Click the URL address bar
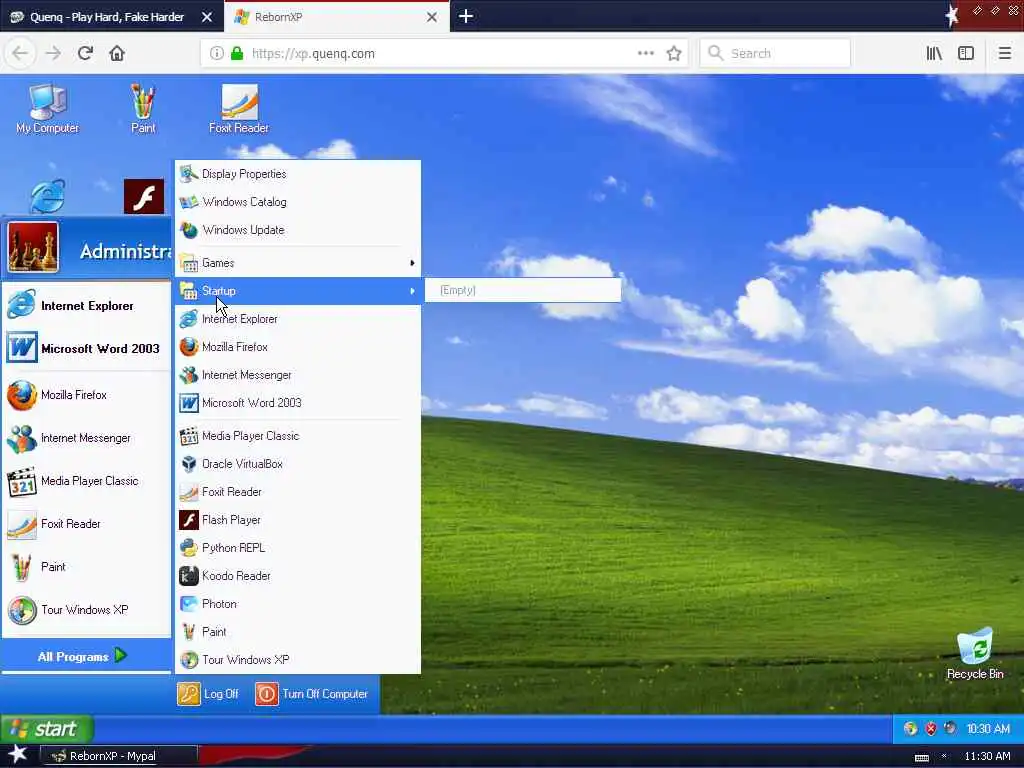The width and height of the screenshot is (1024, 768). click(442, 54)
